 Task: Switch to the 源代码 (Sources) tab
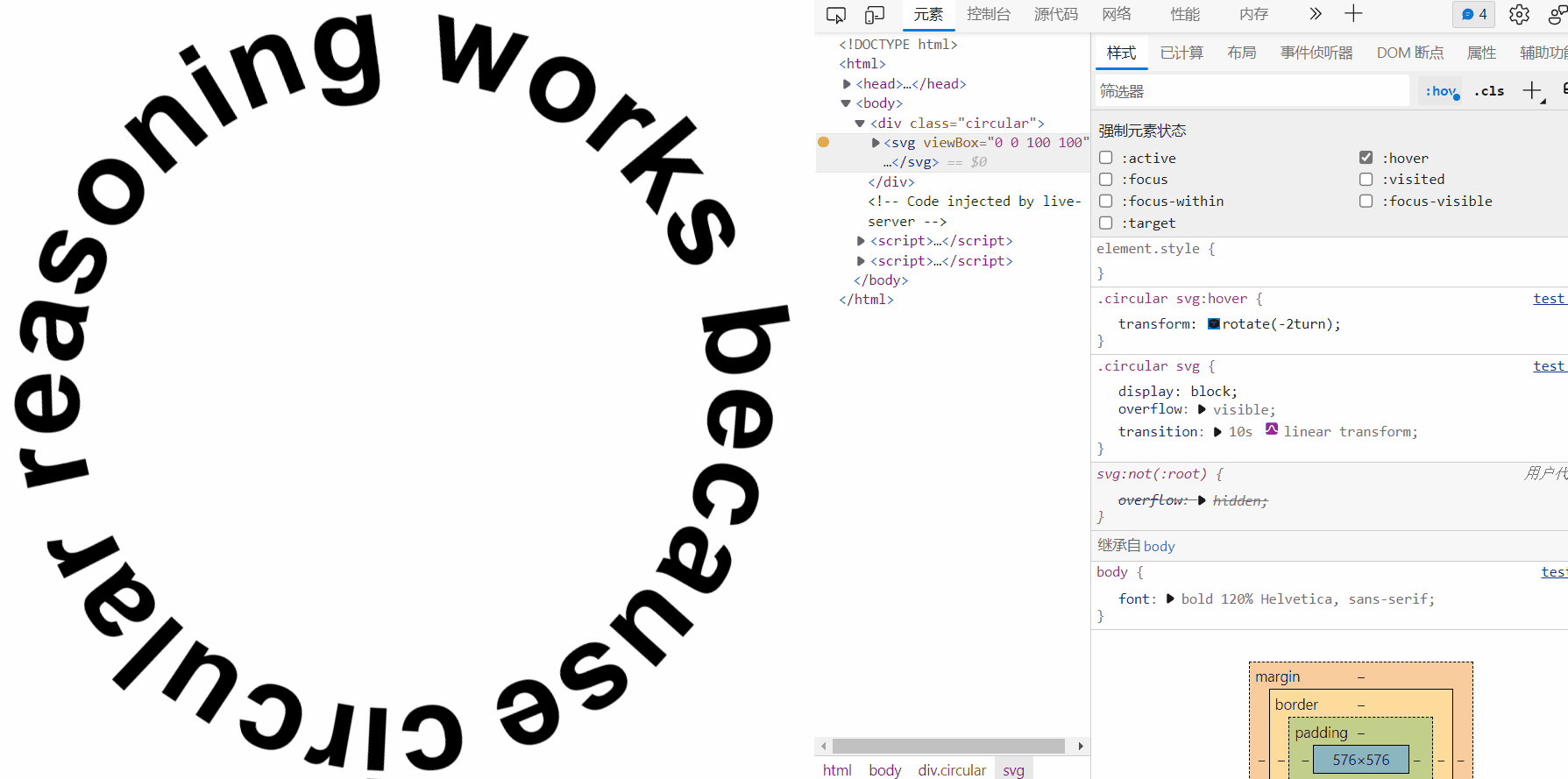(x=1056, y=15)
